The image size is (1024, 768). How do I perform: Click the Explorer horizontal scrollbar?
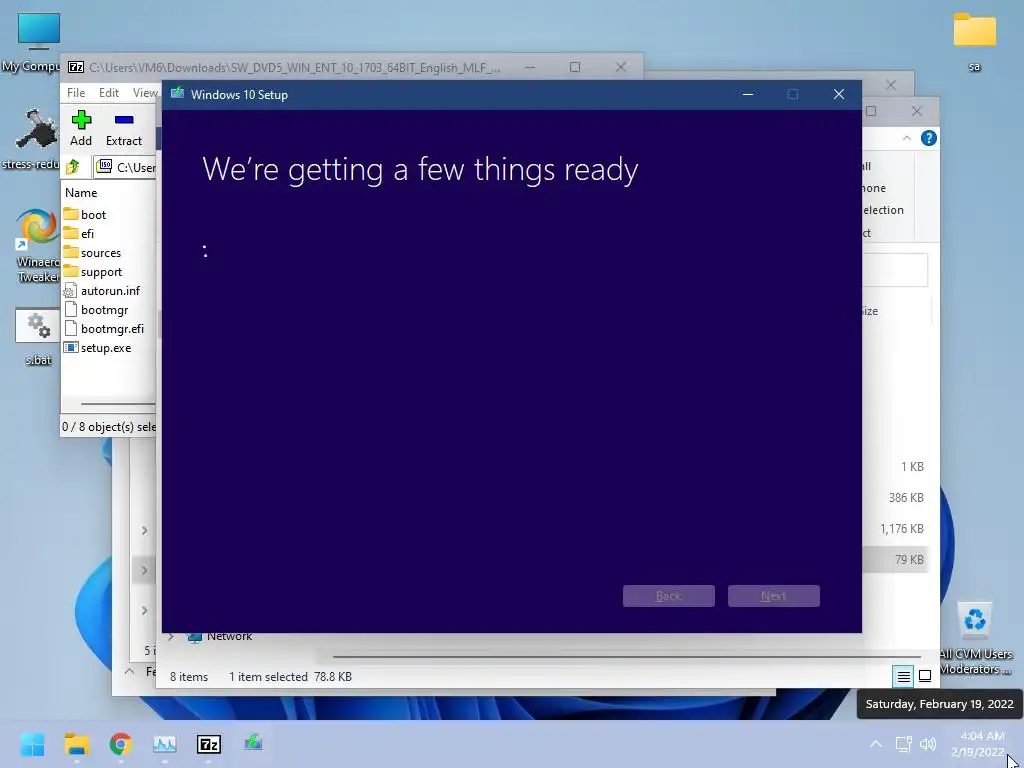(626, 656)
